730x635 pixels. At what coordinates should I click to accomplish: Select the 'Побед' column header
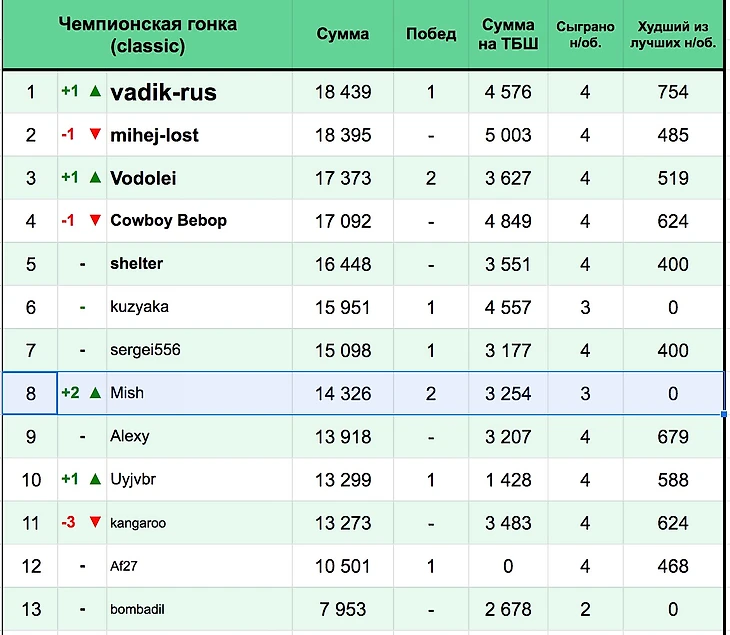click(431, 34)
